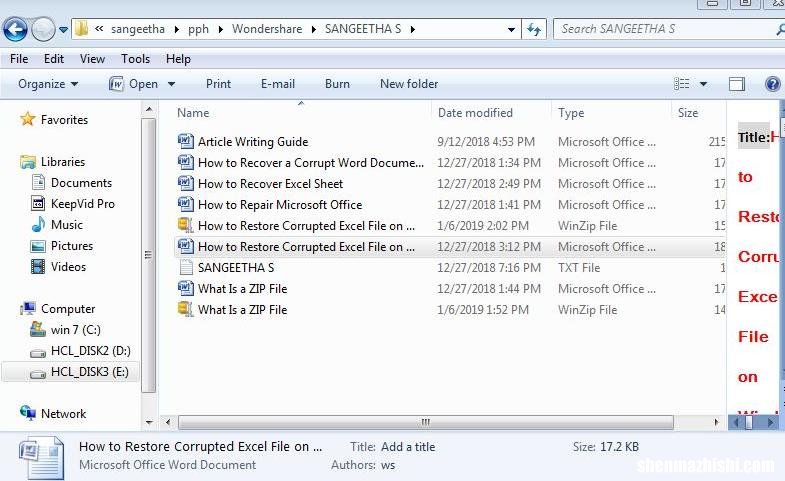Image resolution: width=785 pixels, height=481 pixels.
Task: Sort by Date modified column header
Action: click(475, 113)
